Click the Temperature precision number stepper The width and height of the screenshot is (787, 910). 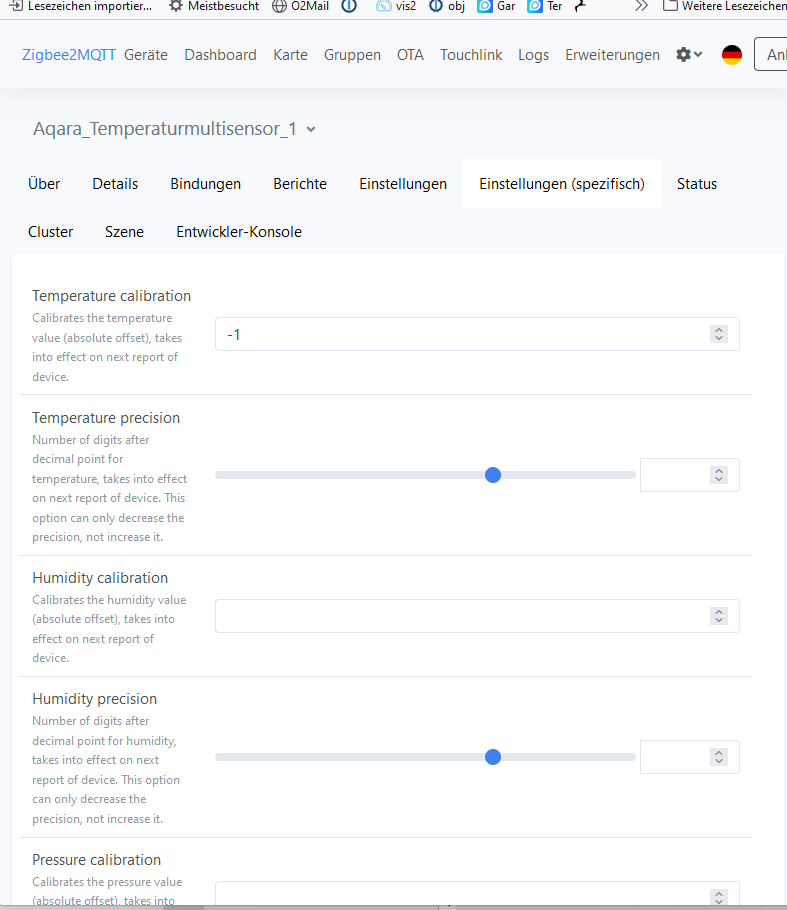pyautogui.click(x=718, y=475)
